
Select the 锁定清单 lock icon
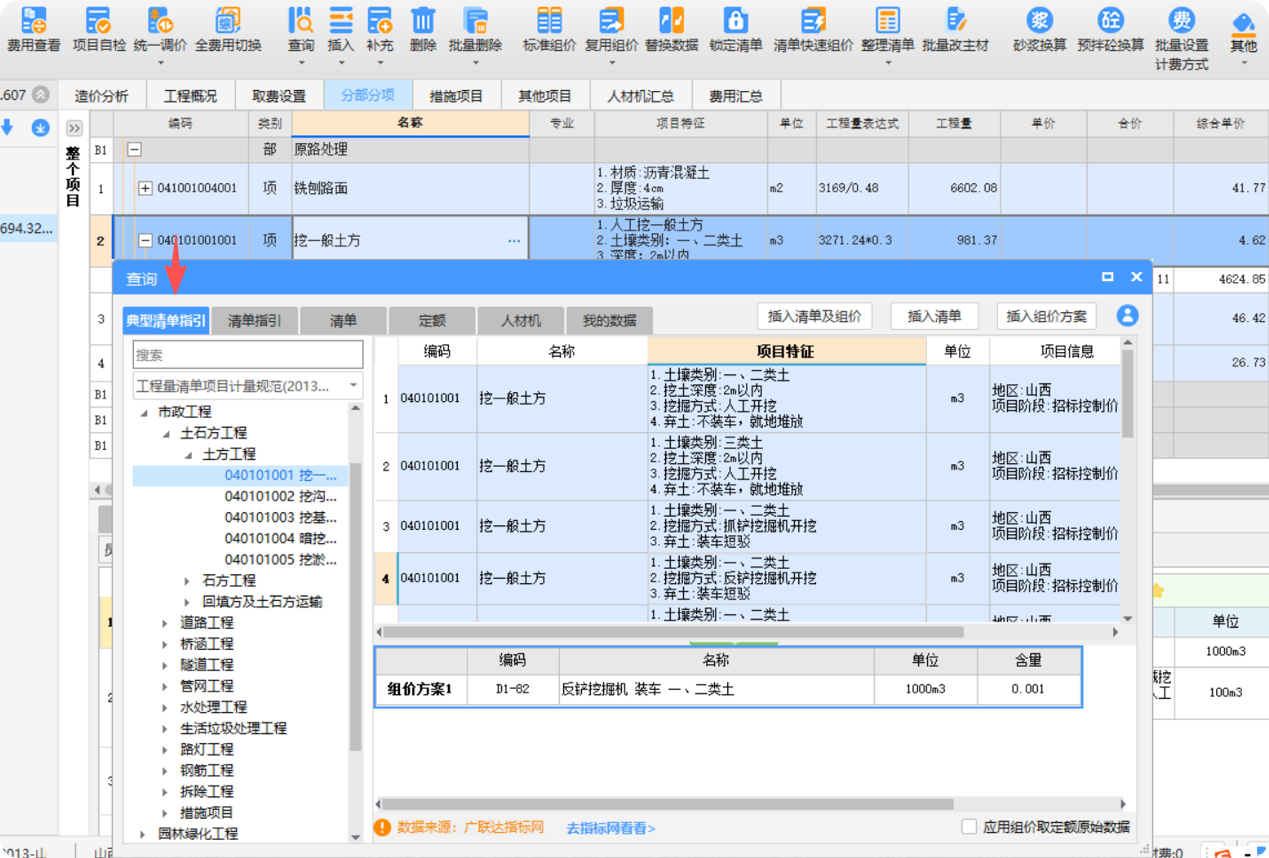735,20
